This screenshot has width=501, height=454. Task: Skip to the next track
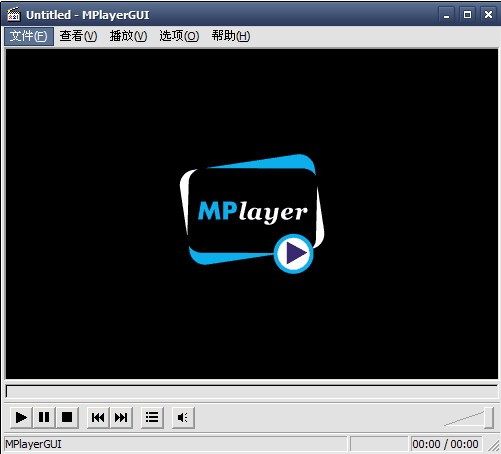[x=121, y=417]
